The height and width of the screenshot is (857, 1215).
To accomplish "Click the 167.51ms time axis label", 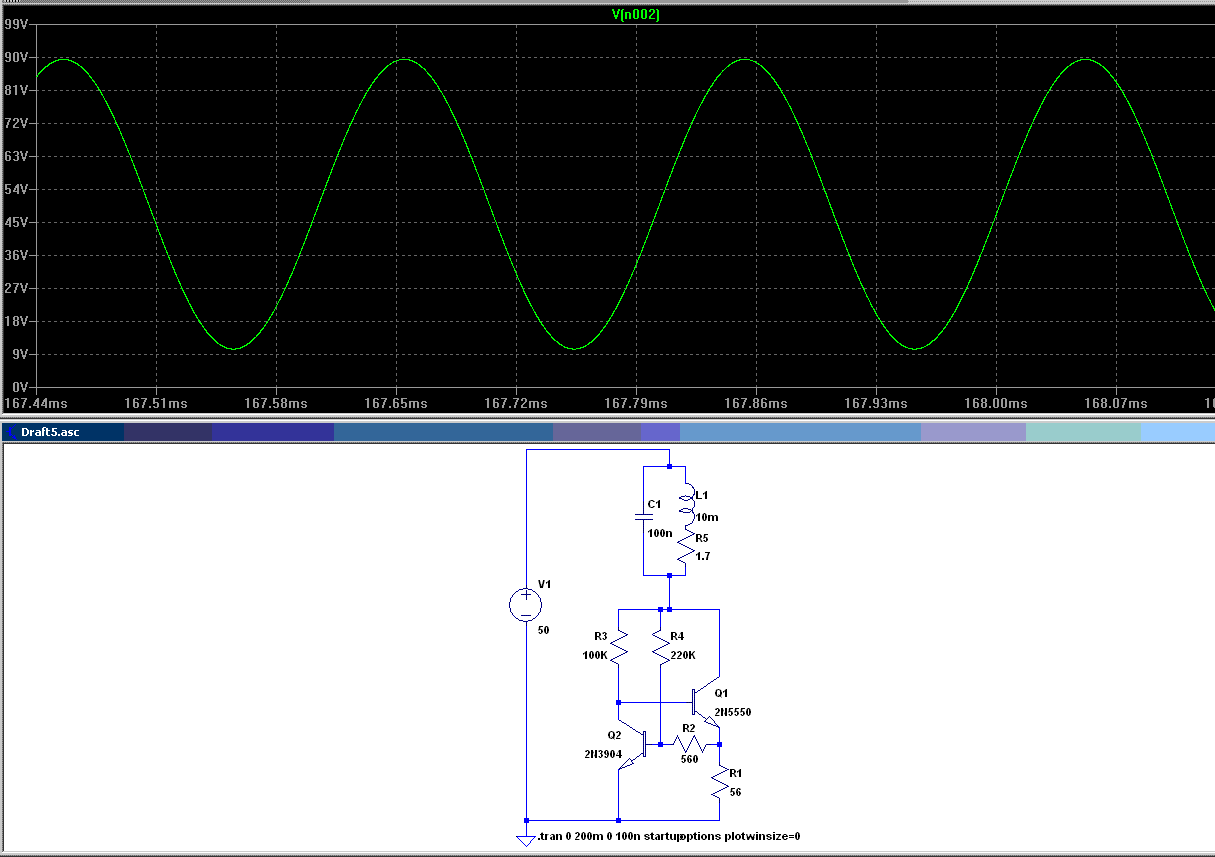I will tap(156, 403).
